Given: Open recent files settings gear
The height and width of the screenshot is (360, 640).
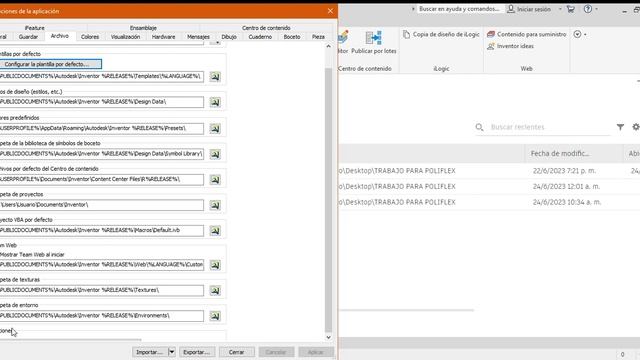Looking at the screenshot, I should [636, 127].
